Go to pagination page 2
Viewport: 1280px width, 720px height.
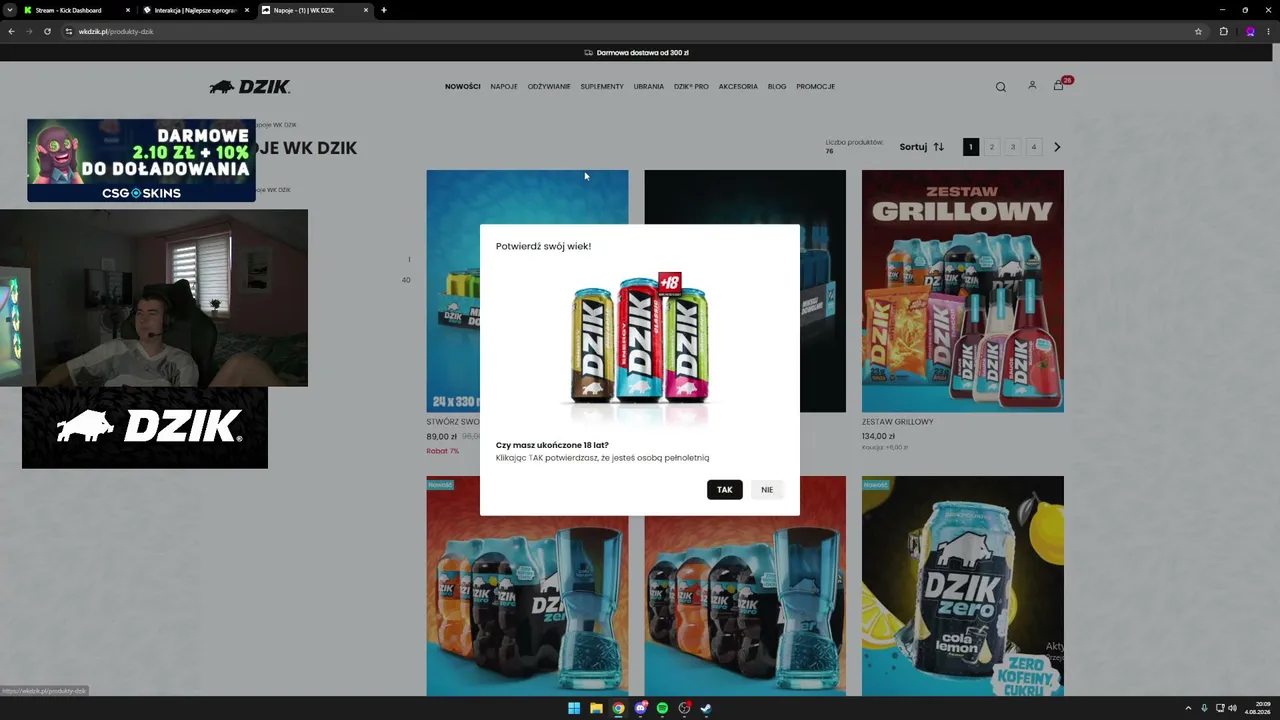tap(992, 147)
